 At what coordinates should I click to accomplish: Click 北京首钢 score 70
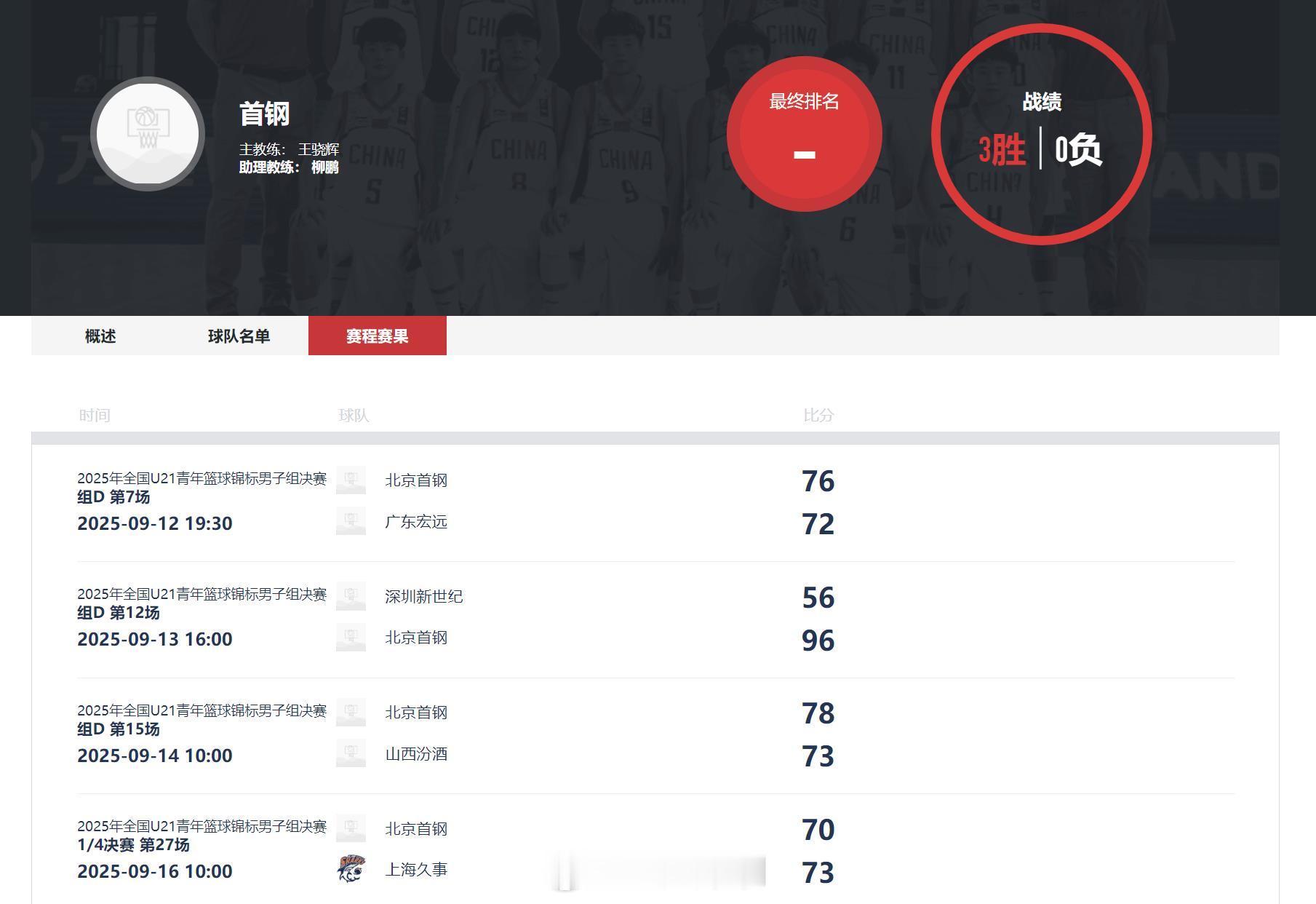click(x=818, y=830)
